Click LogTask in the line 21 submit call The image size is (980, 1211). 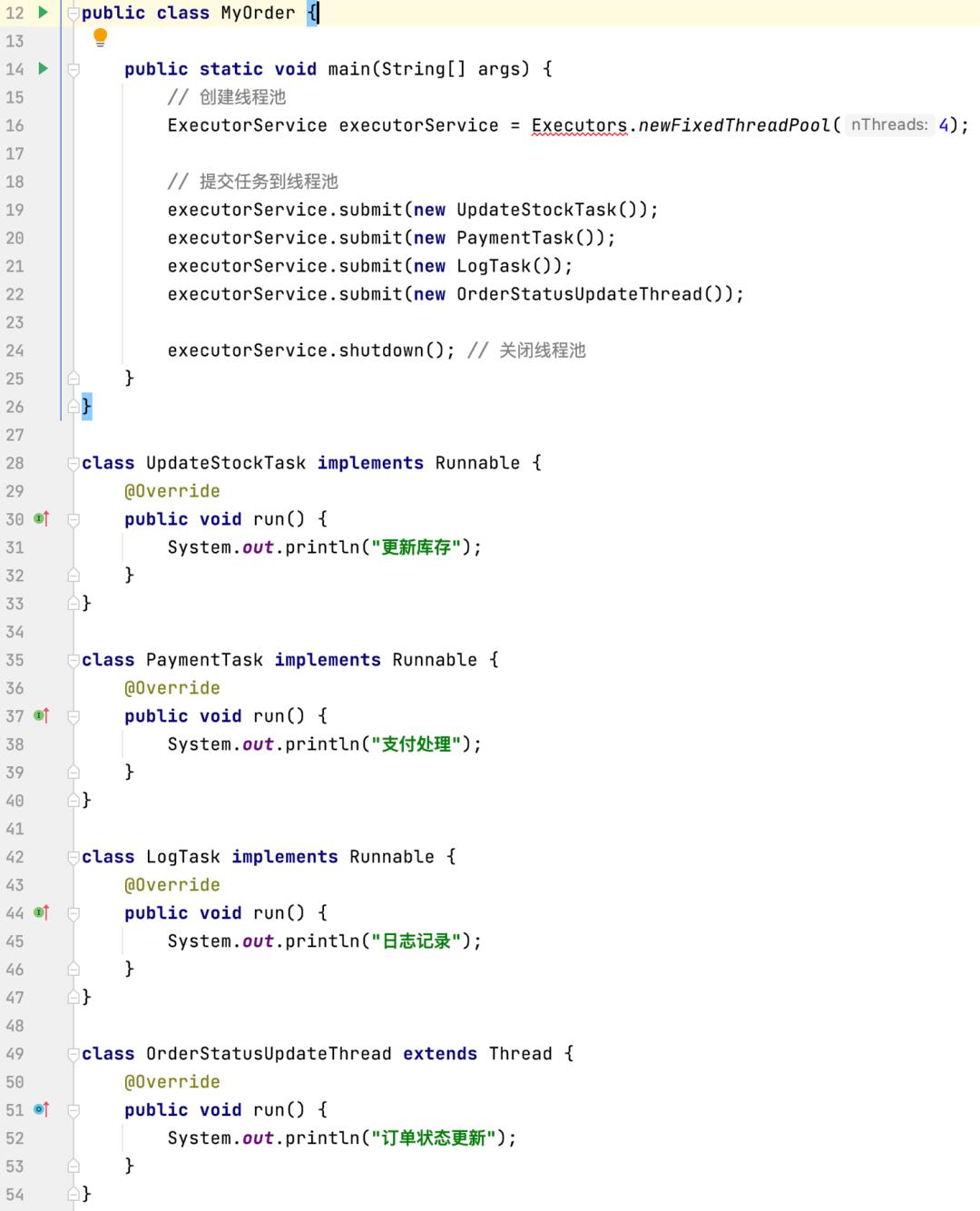[494, 266]
